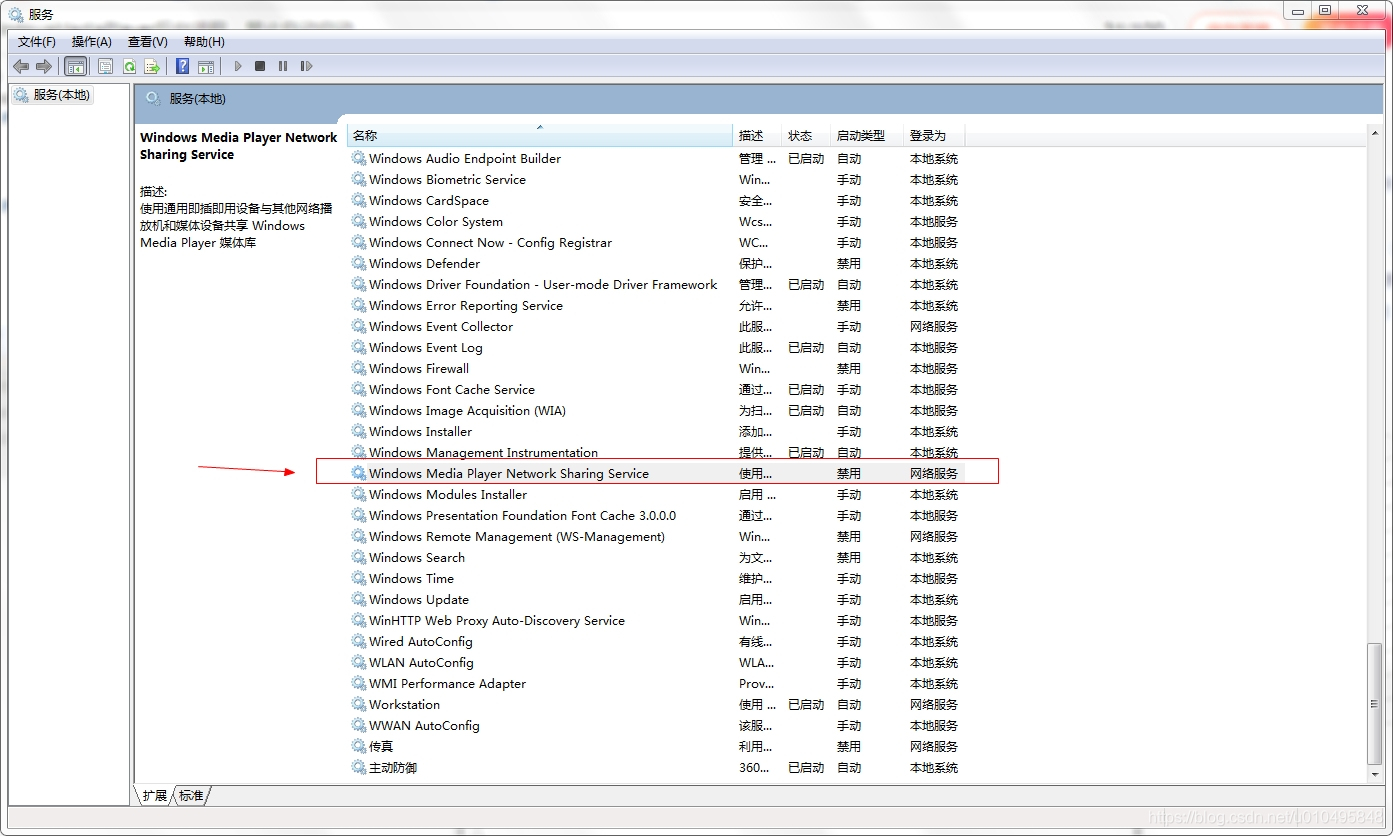Viewport: 1393px width, 836px height.
Task: Click the scrollbar up arrow of services list
Action: 1374,134
